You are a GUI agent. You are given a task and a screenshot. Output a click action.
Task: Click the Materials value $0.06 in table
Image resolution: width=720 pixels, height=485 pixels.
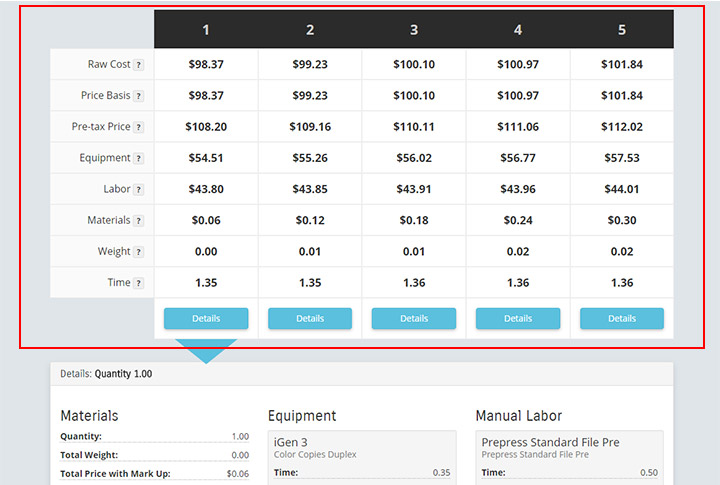coord(206,220)
